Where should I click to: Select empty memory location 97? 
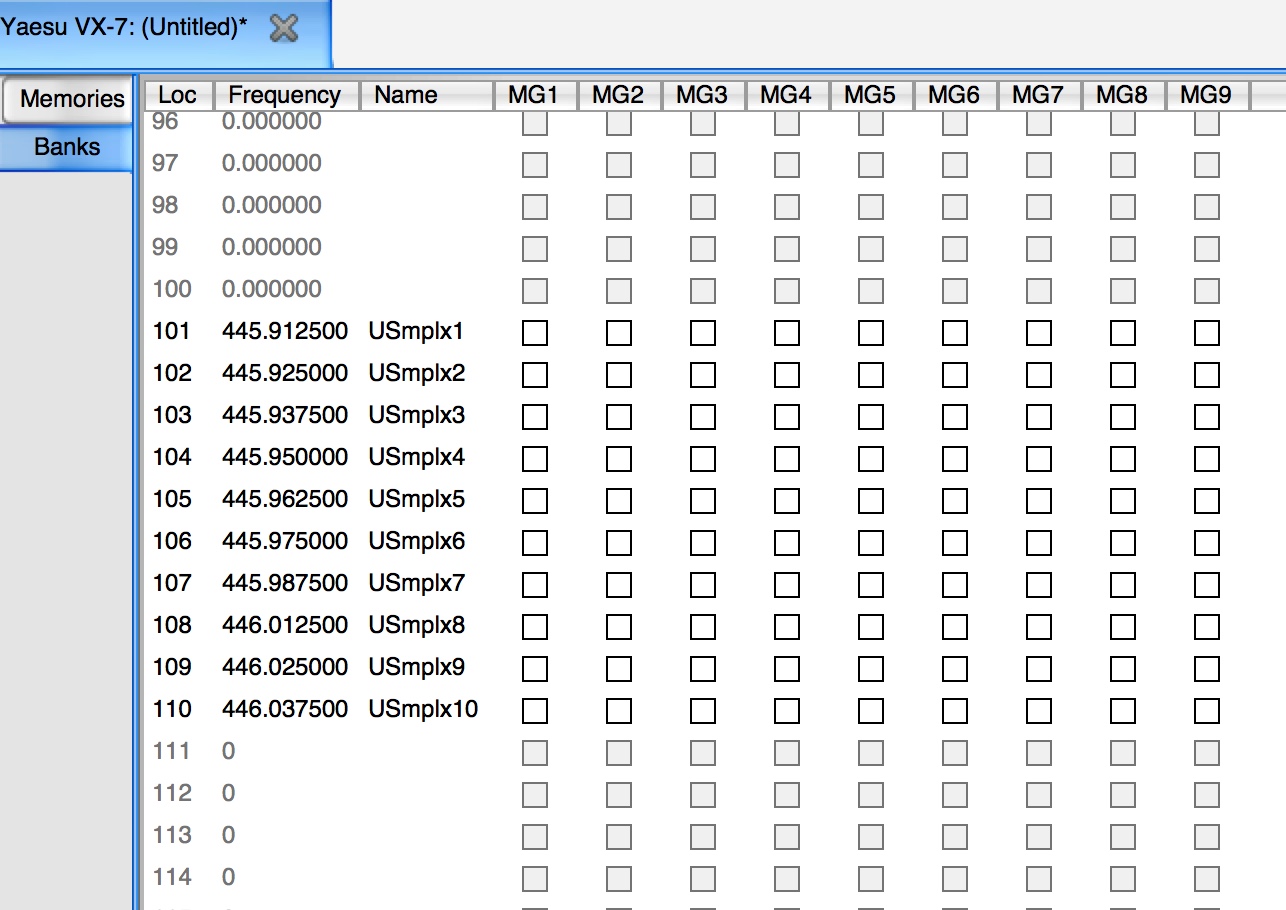pyautogui.click(x=165, y=163)
